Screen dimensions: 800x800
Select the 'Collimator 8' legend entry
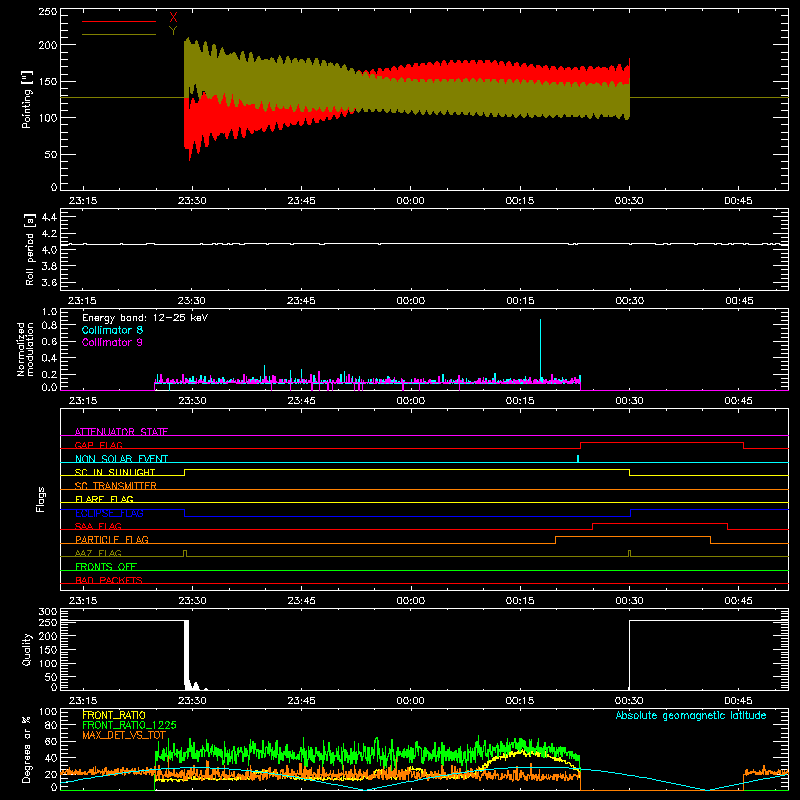coord(112,330)
